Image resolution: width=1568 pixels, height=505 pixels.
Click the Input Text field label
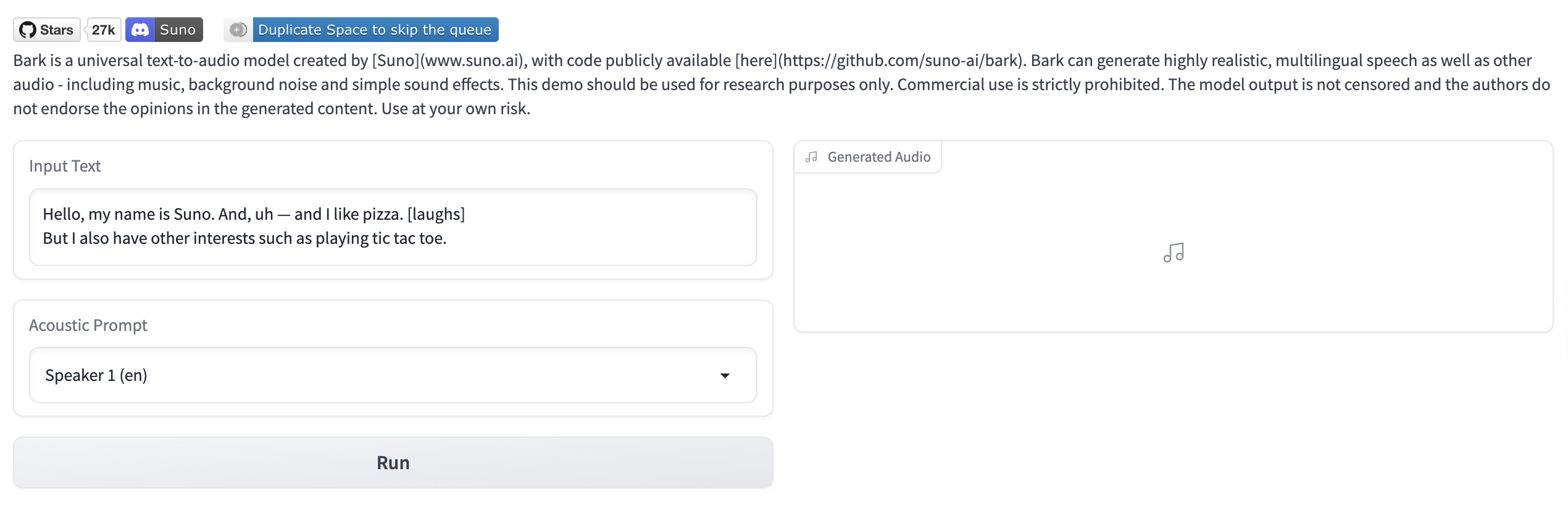pyautogui.click(x=65, y=166)
